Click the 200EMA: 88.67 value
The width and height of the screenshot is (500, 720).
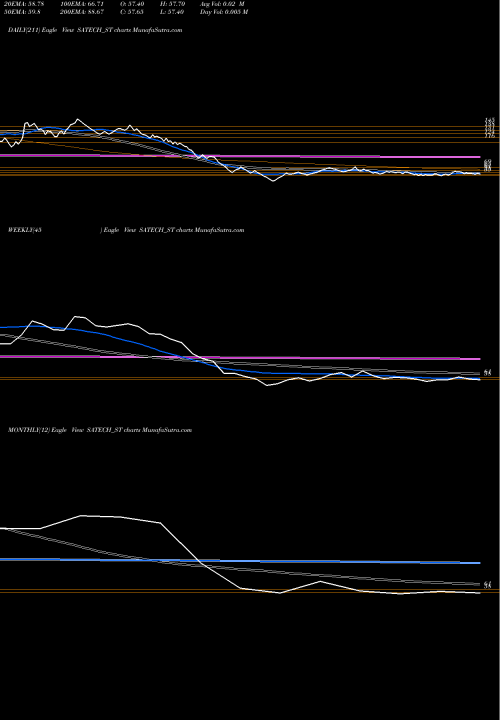click(84, 12)
